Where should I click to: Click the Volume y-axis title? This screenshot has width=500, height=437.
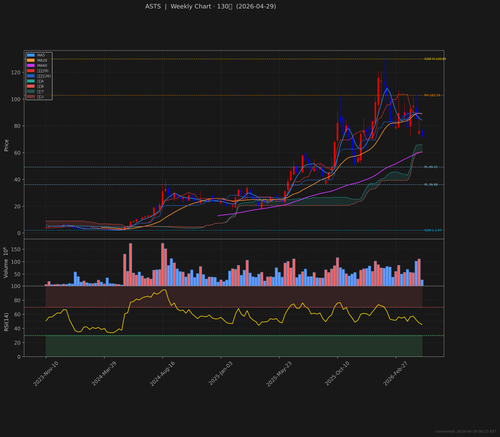click(x=6, y=263)
